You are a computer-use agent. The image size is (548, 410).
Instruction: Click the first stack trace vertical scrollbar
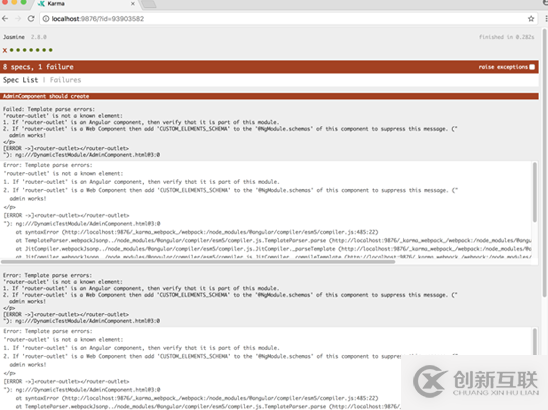click(535, 192)
